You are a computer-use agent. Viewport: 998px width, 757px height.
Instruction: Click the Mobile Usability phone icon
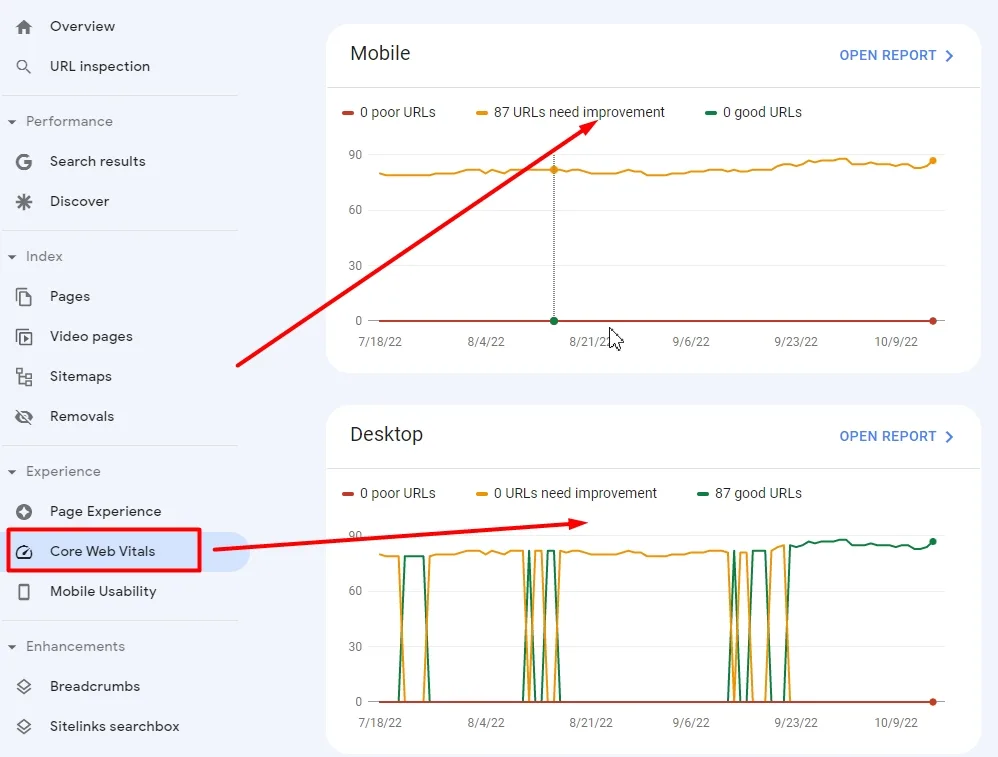24,592
